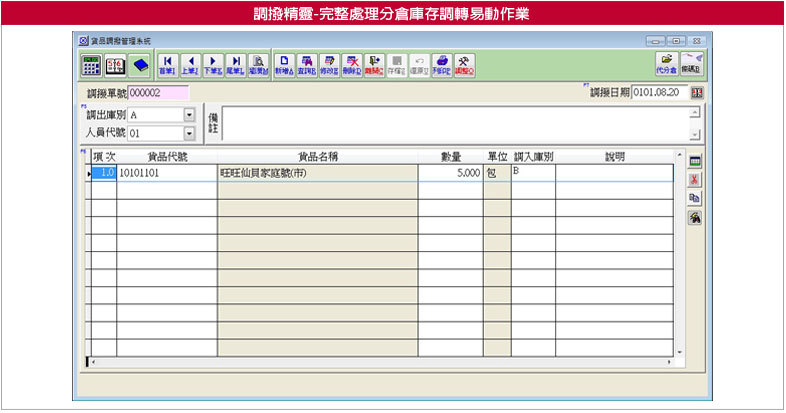Add a new transfer record (新增)
Viewport: 786px width, 413px height.
pos(284,65)
